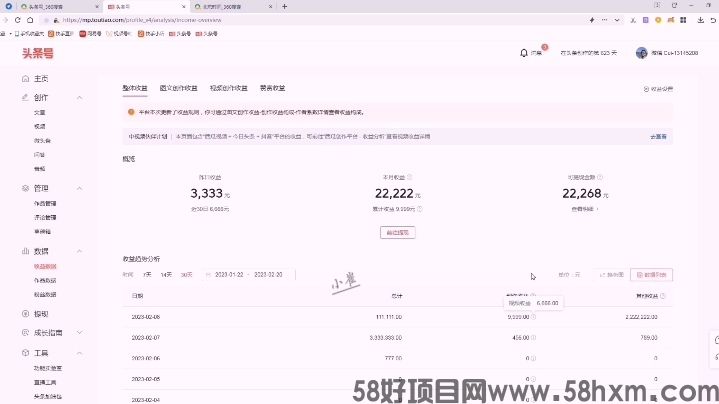Switch to the 图文创作收益 tab
The width and height of the screenshot is (719, 404).
pyautogui.click(x=178, y=88)
